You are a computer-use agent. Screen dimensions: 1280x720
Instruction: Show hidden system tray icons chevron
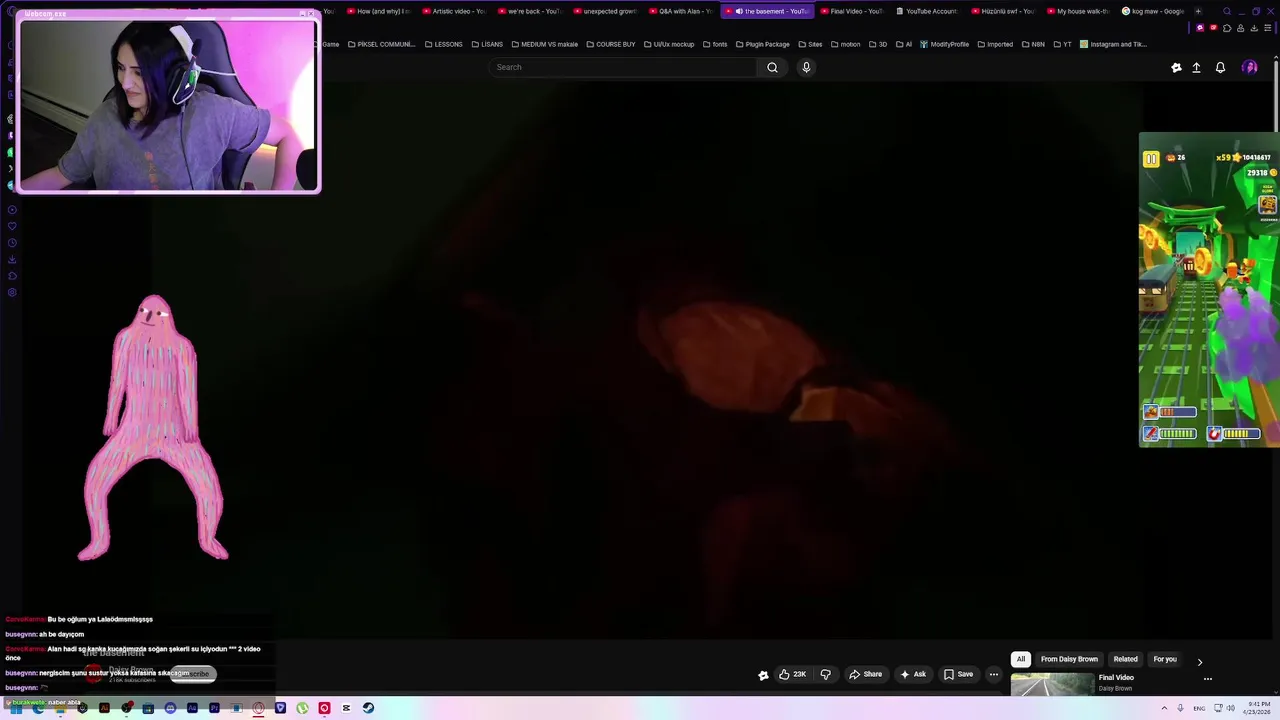tap(1164, 708)
